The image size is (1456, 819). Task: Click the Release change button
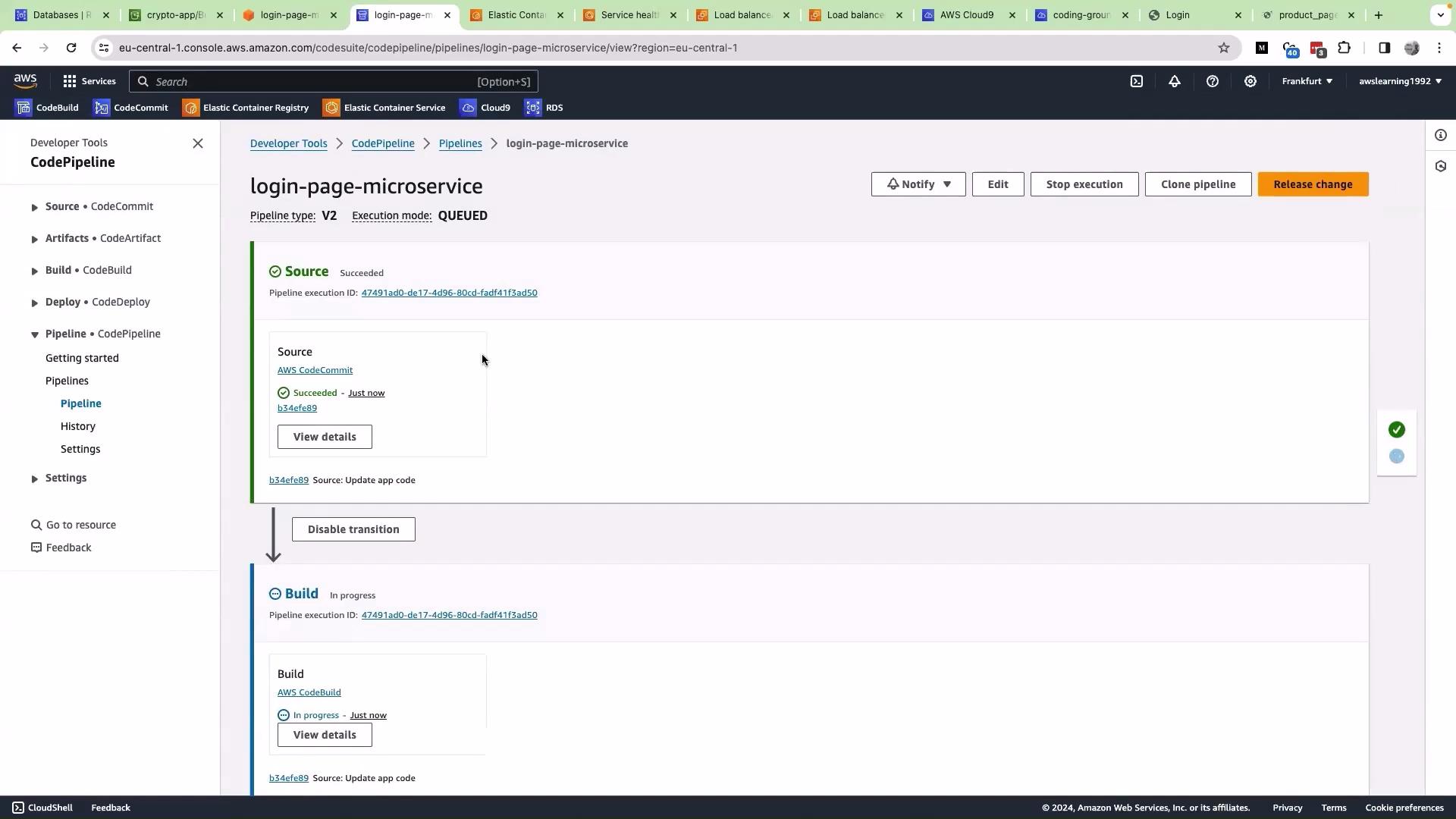pos(1313,184)
